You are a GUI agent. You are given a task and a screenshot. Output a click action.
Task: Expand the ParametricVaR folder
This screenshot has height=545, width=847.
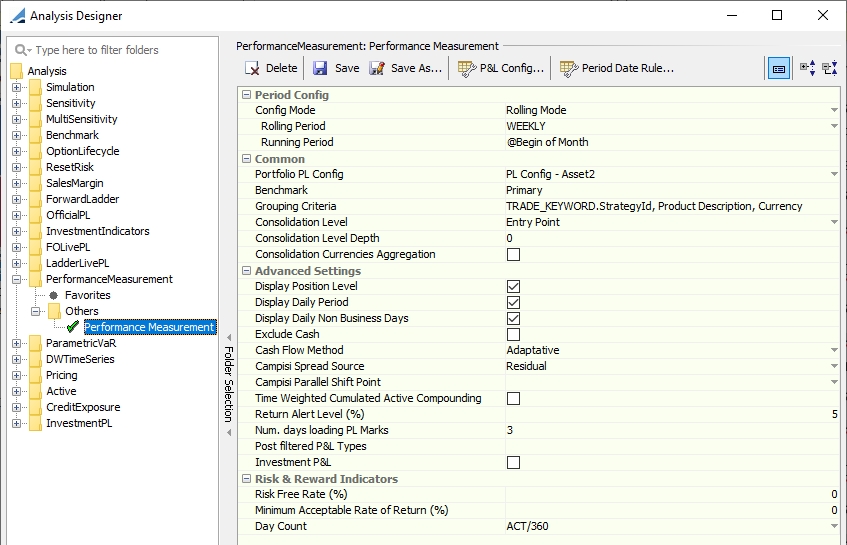point(16,343)
